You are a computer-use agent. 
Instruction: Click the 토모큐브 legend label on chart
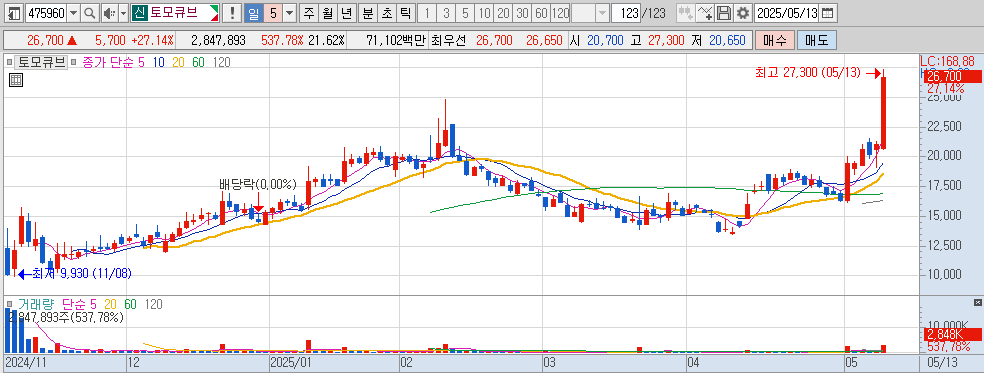coord(41,62)
